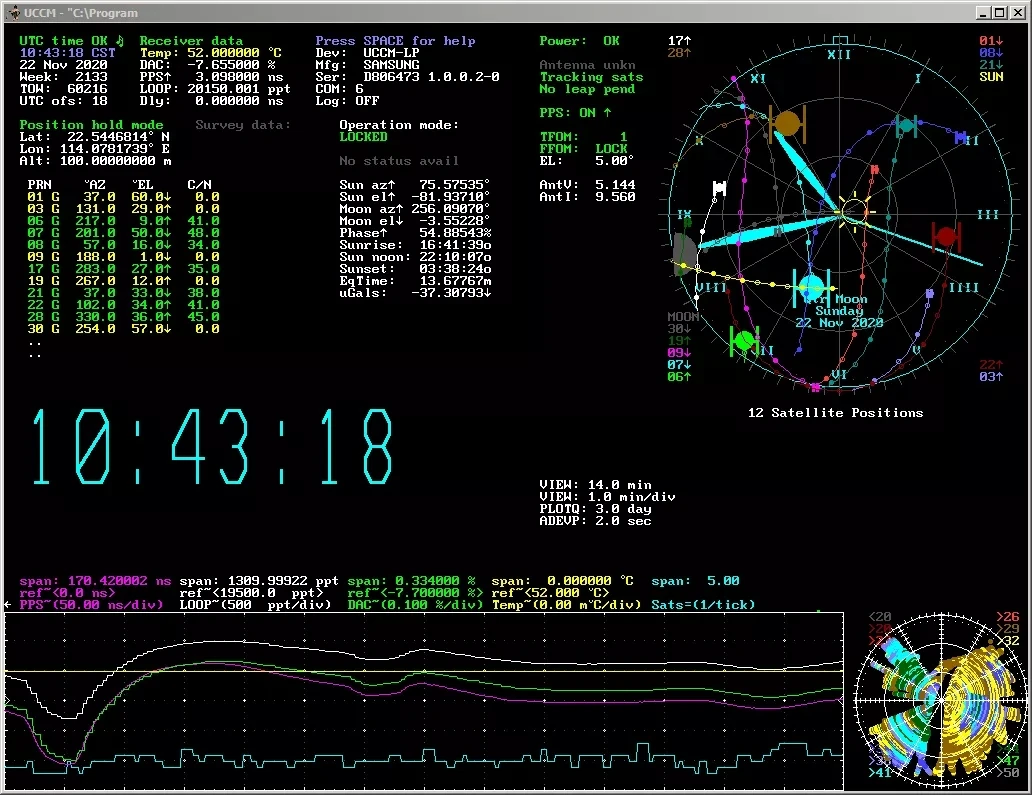This screenshot has height=795, width=1032.
Task: Click the small blue satellite marker near II
Action: click(960, 138)
